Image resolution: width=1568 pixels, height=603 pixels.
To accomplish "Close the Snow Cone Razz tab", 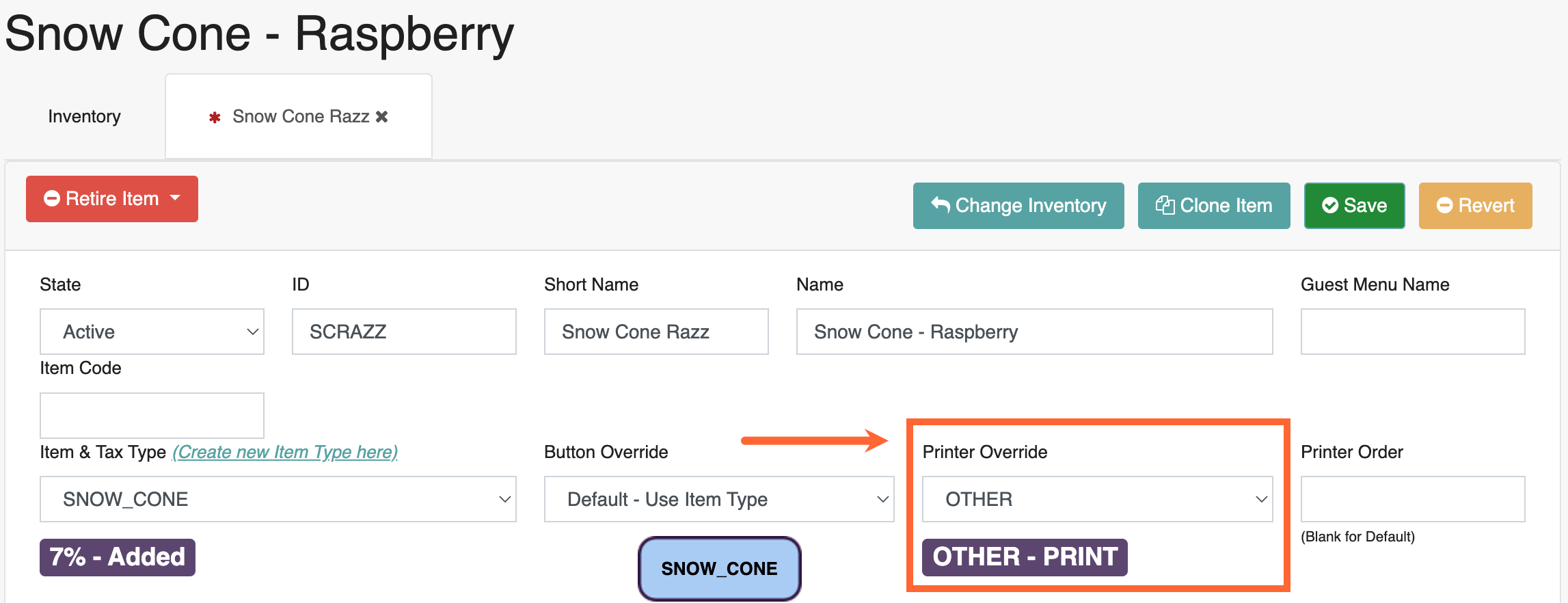I will pyautogui.click(x=382, y=117).
